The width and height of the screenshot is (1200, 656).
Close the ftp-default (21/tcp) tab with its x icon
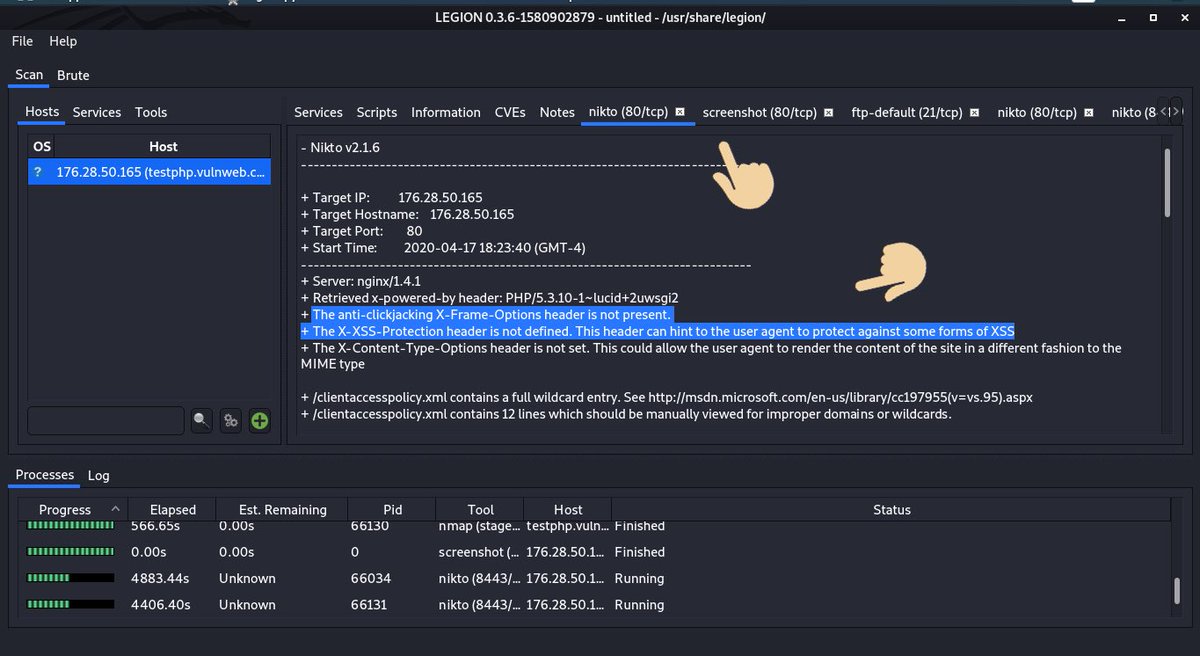click(975, 112)
